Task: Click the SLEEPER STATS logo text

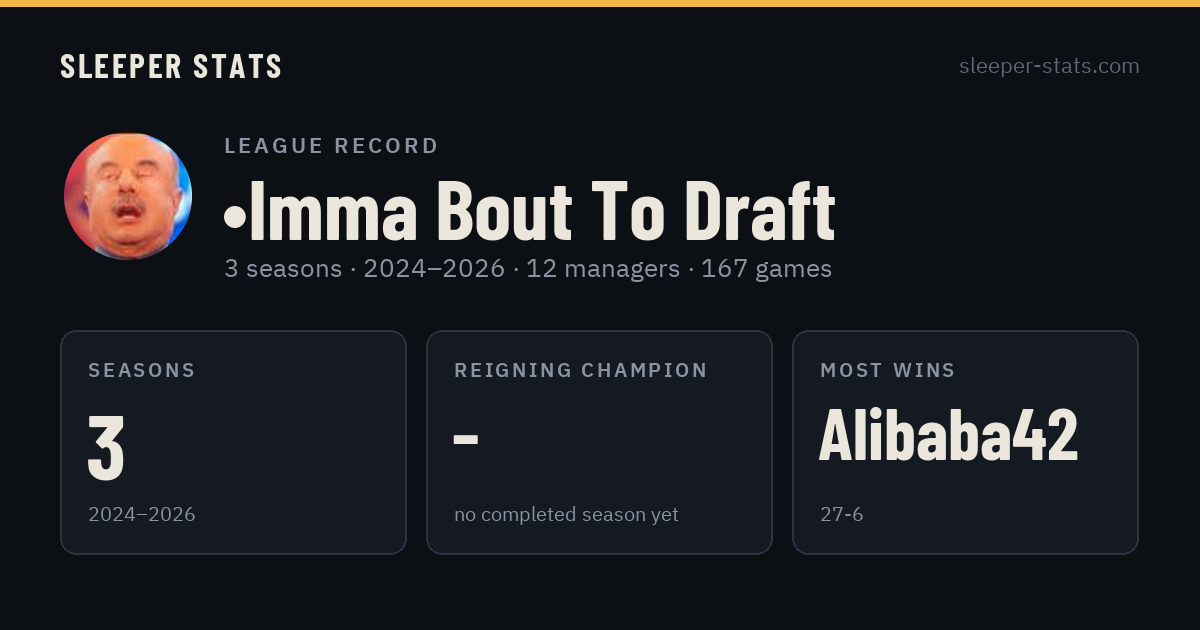Action: pos(171,66)
